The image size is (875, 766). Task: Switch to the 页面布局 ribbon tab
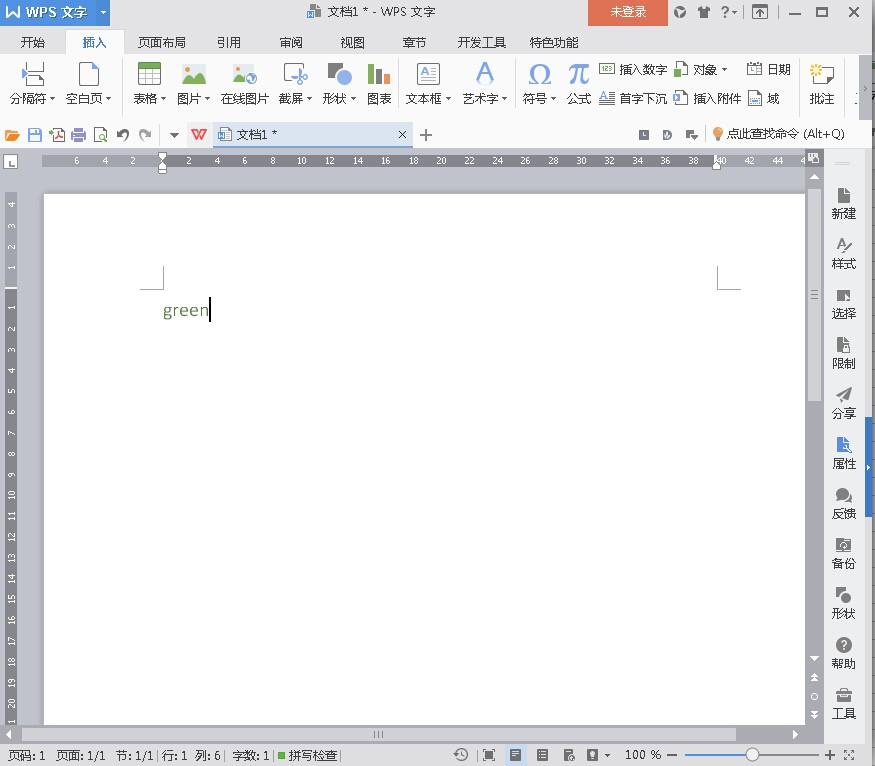161,43
